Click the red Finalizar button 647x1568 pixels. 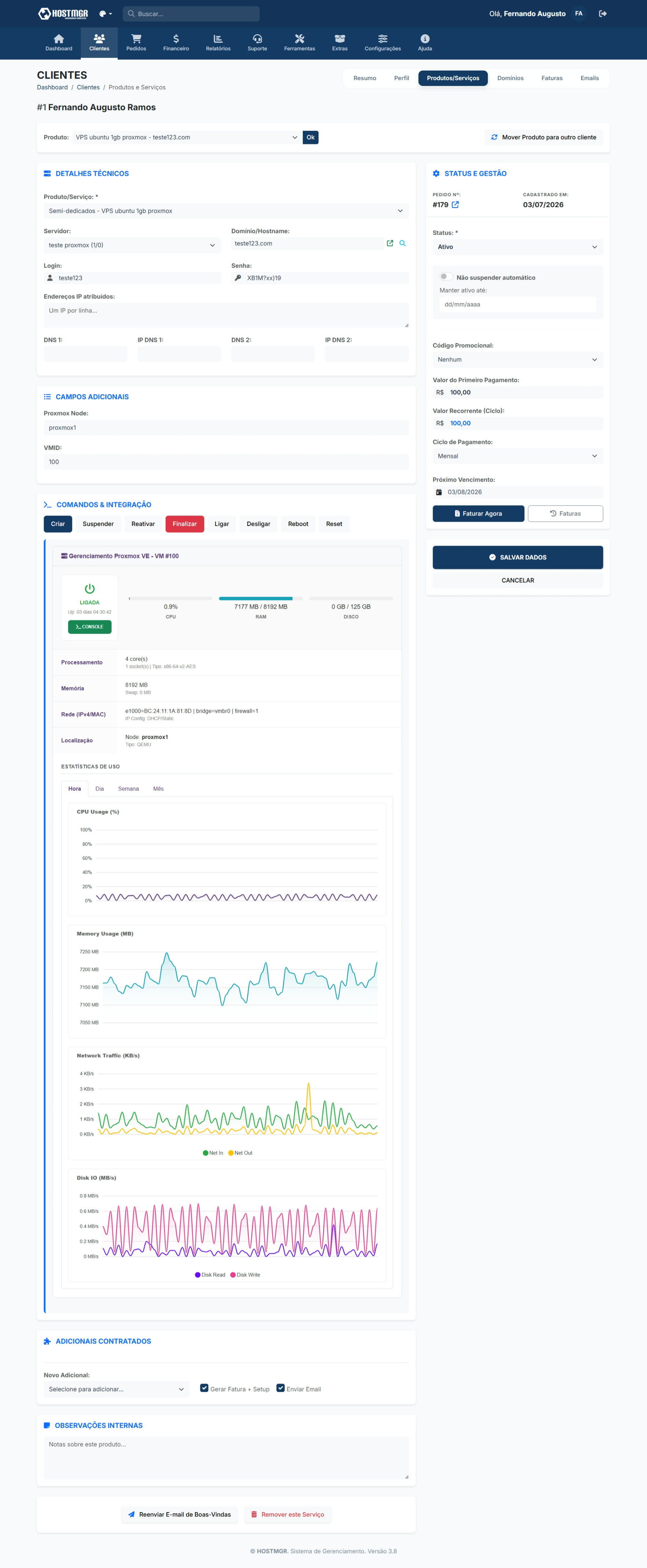pyautogui.click(x=184, y=524)
